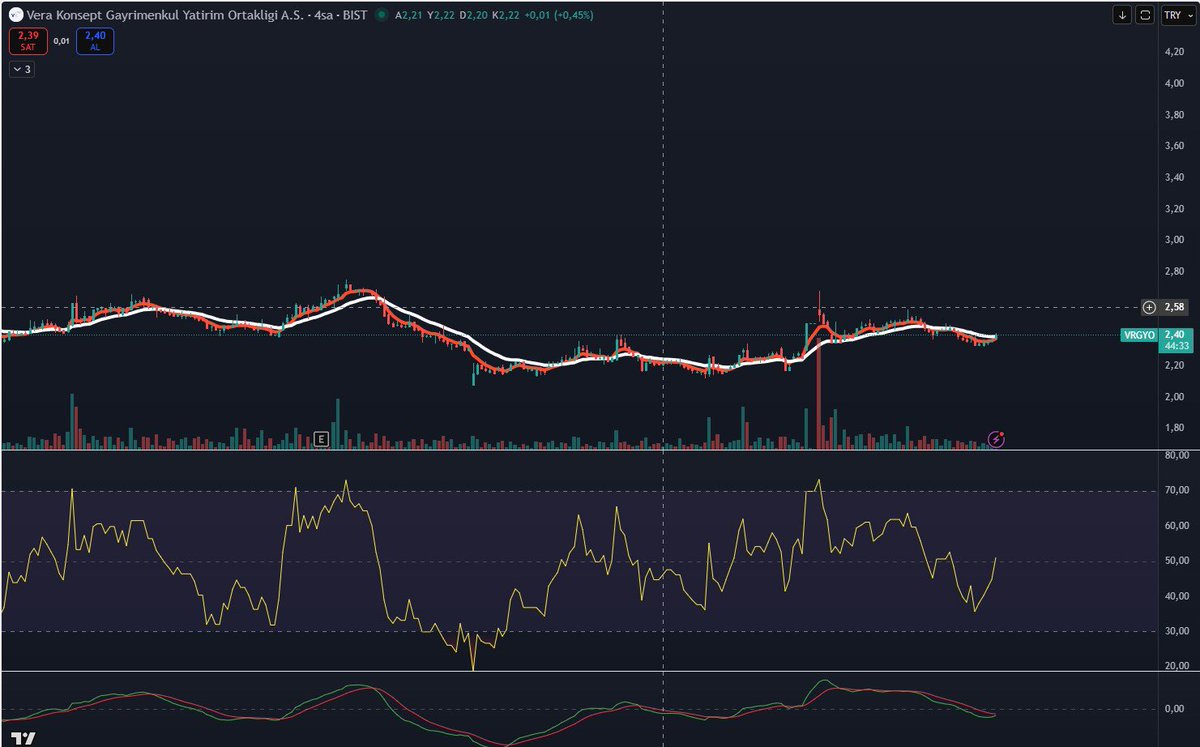Click the 0,00 MACD axis label

point(1173,709)
